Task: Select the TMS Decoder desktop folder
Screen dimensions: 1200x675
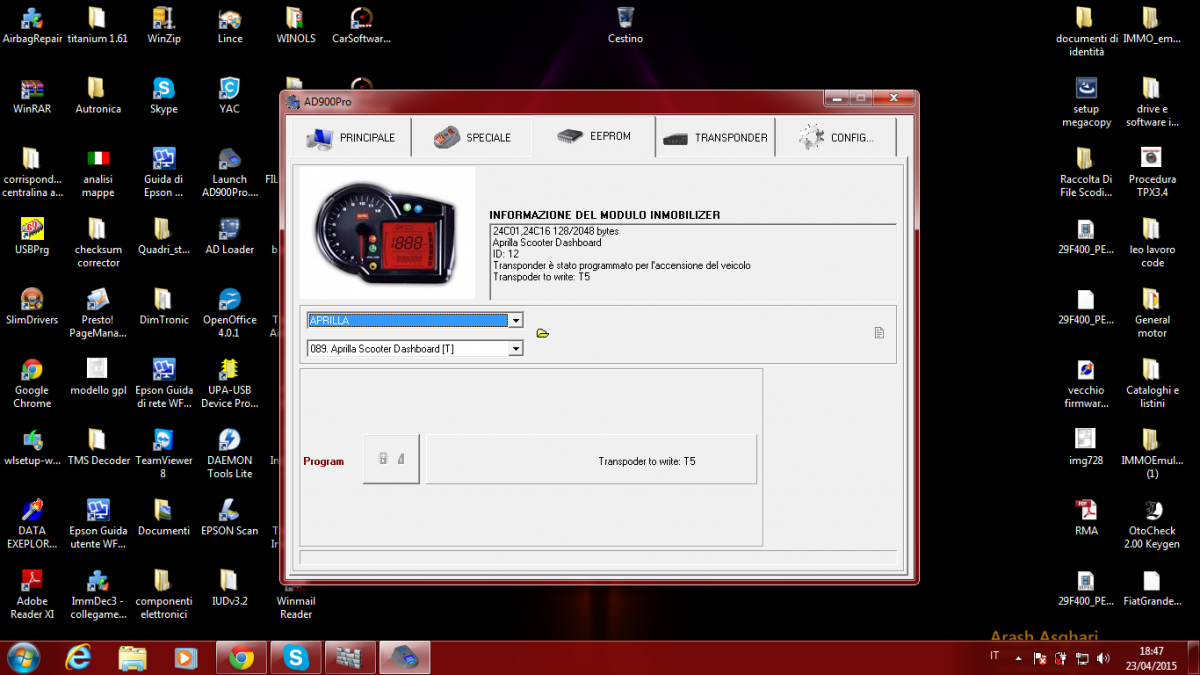Action: click(98, 447)
